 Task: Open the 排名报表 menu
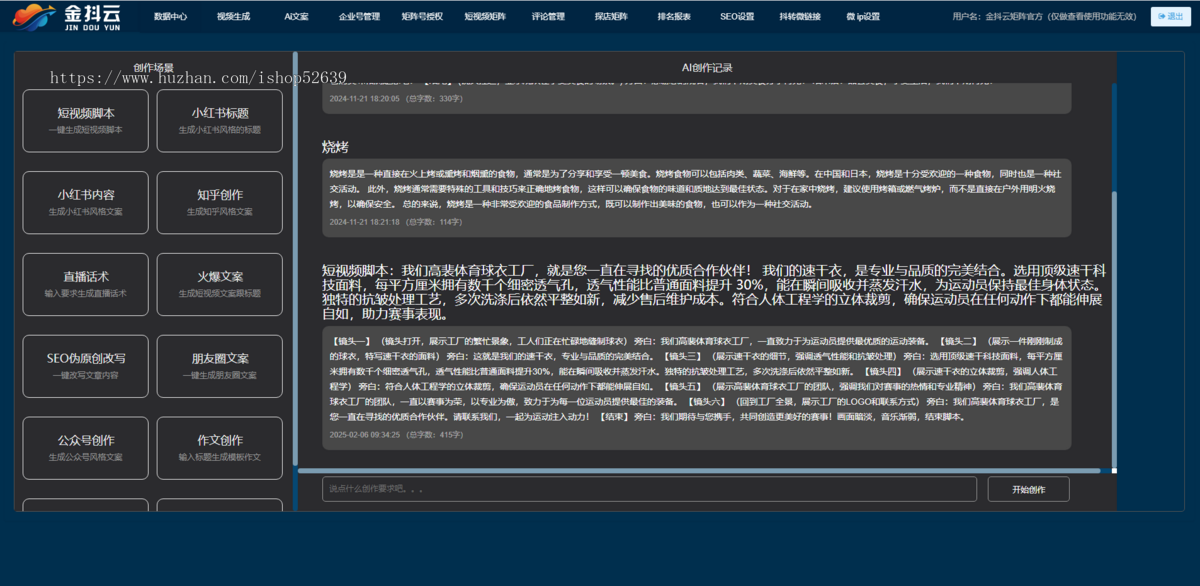pos(674,17)
